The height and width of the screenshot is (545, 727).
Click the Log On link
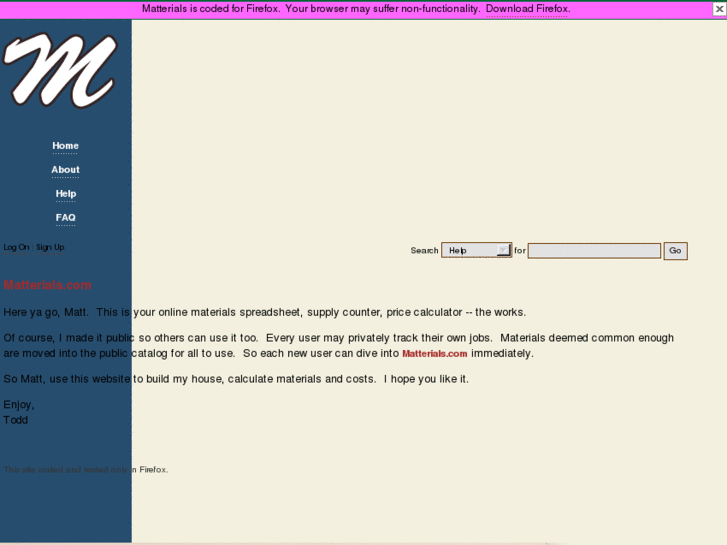(x=16, y=247)
